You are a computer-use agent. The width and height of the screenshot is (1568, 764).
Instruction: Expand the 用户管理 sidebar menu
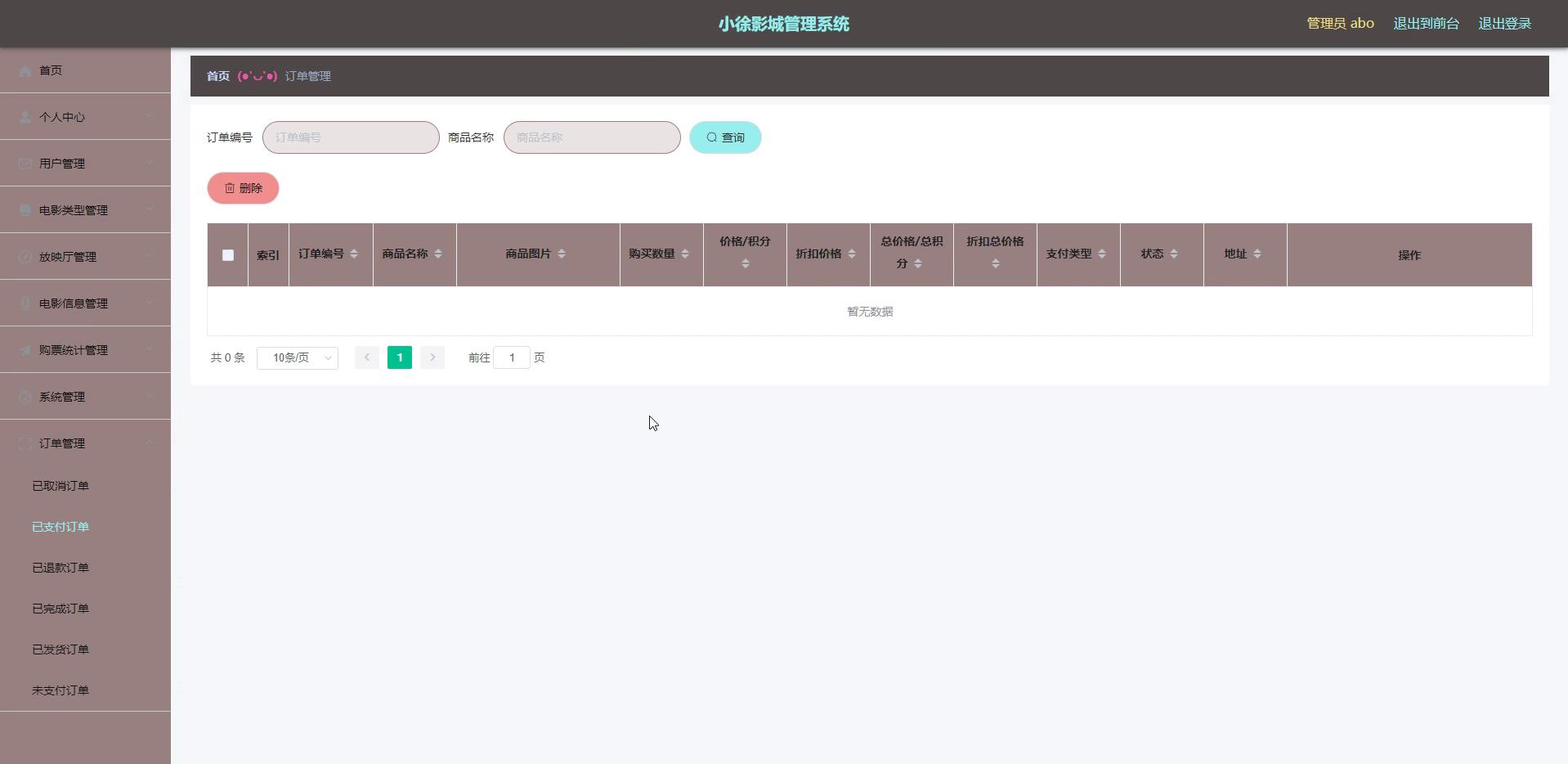click(x=85, y=164)
